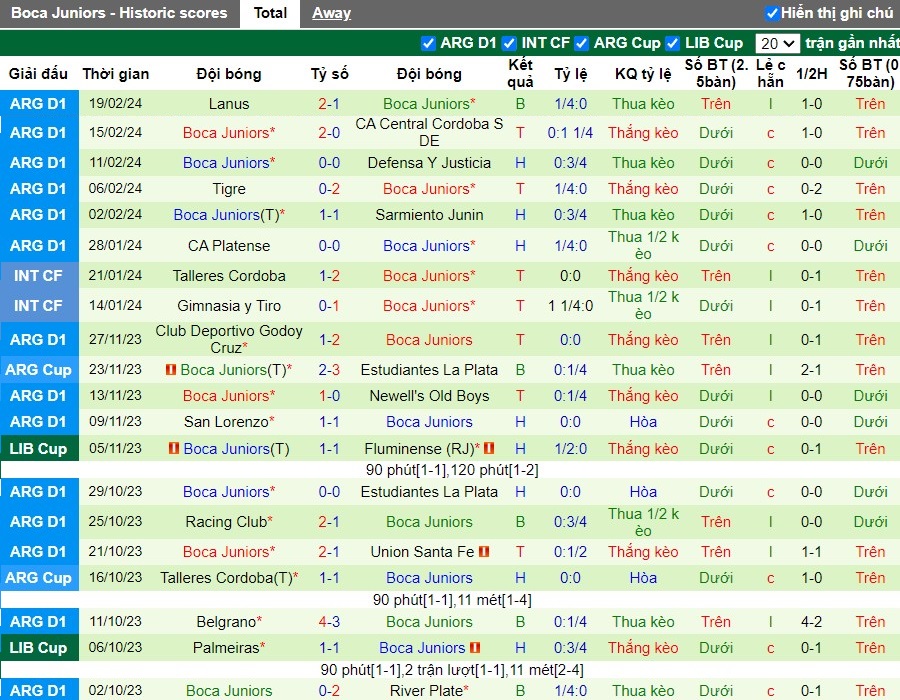Image resolution: width=900 pixels, height=700 pixels.
Task: Click the red card icon before Boca Juniors(T) Fluminense row
Action: click(x=174, y=448)
